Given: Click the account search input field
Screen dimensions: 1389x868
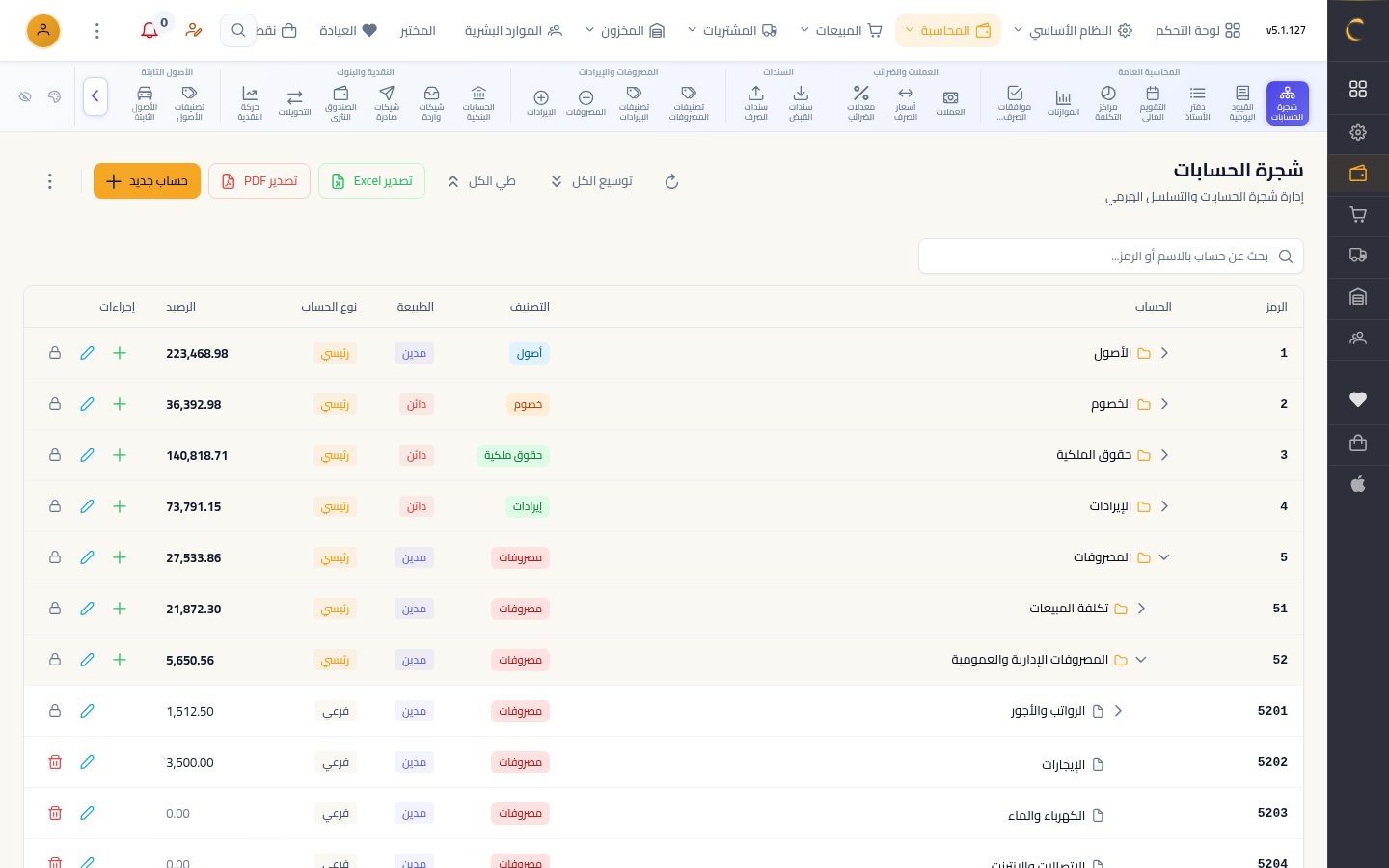Looking at the screenshot, I should 1111,257.
